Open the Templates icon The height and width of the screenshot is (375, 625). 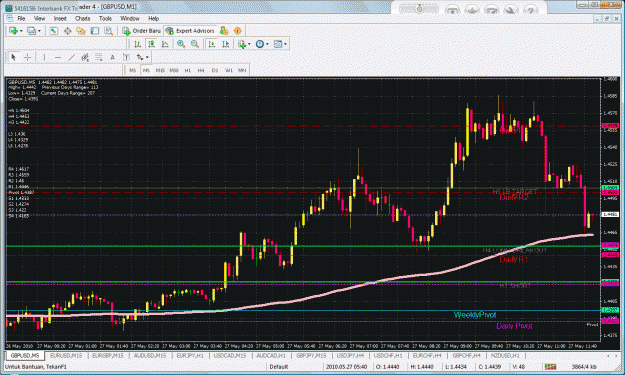[x=278, y=44]
